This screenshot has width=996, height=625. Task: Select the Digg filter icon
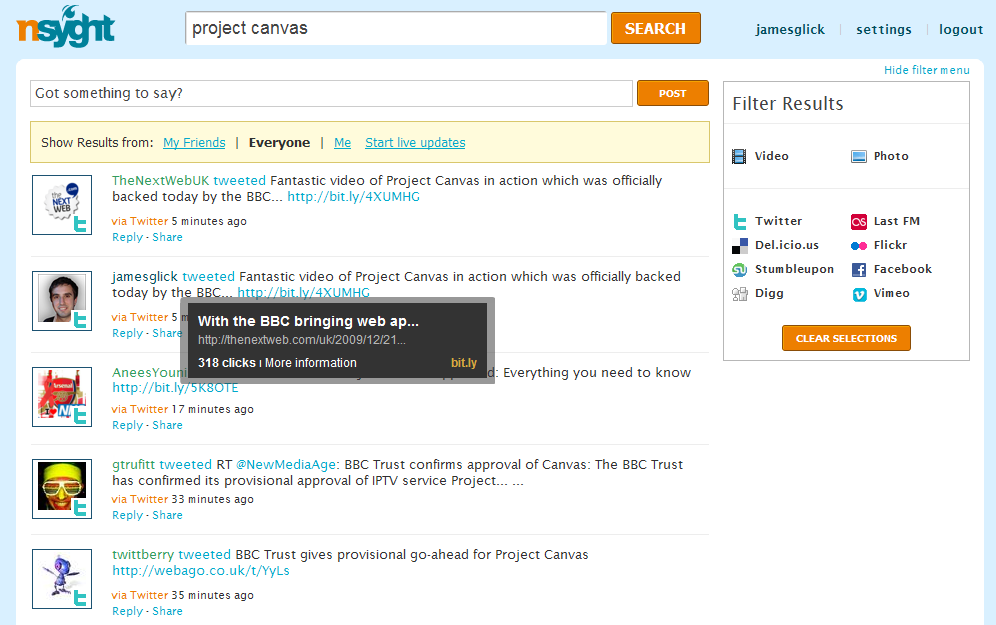(x=739, y=294)
